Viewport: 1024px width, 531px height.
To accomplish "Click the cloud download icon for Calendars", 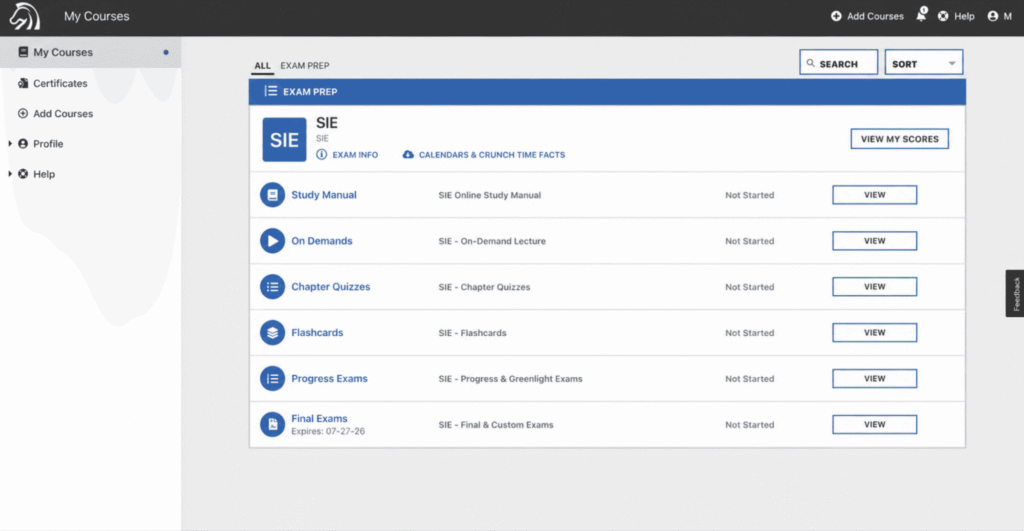I will [408, 155].
